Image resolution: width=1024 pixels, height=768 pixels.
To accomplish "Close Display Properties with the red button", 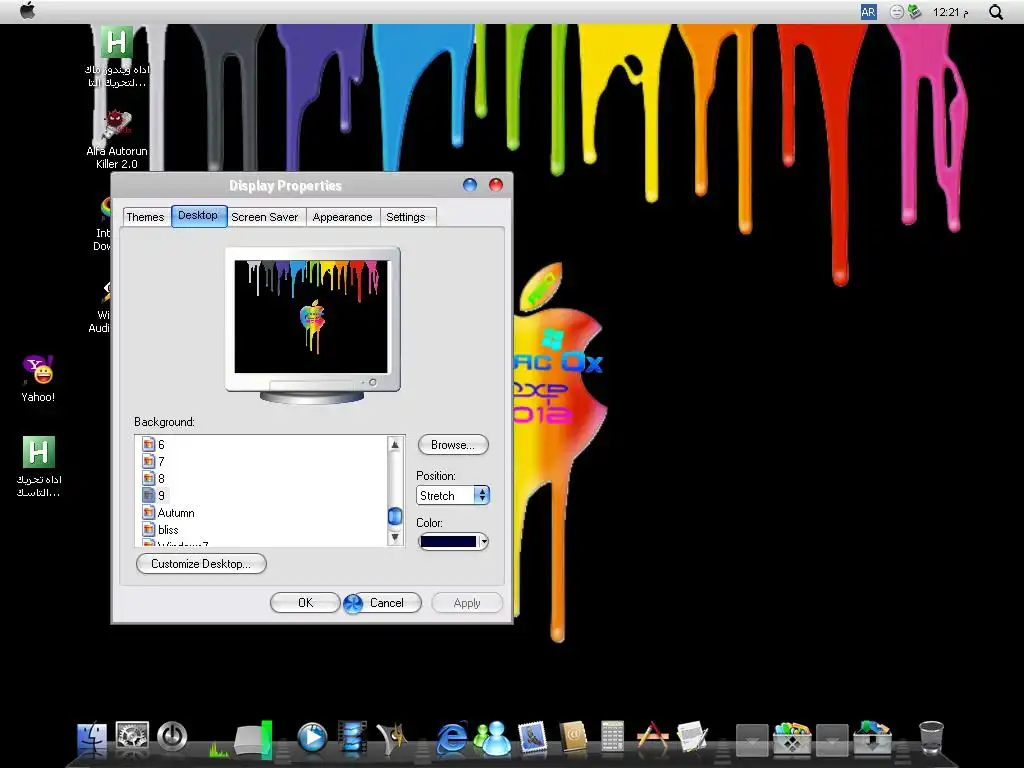I will pos(496,185).
